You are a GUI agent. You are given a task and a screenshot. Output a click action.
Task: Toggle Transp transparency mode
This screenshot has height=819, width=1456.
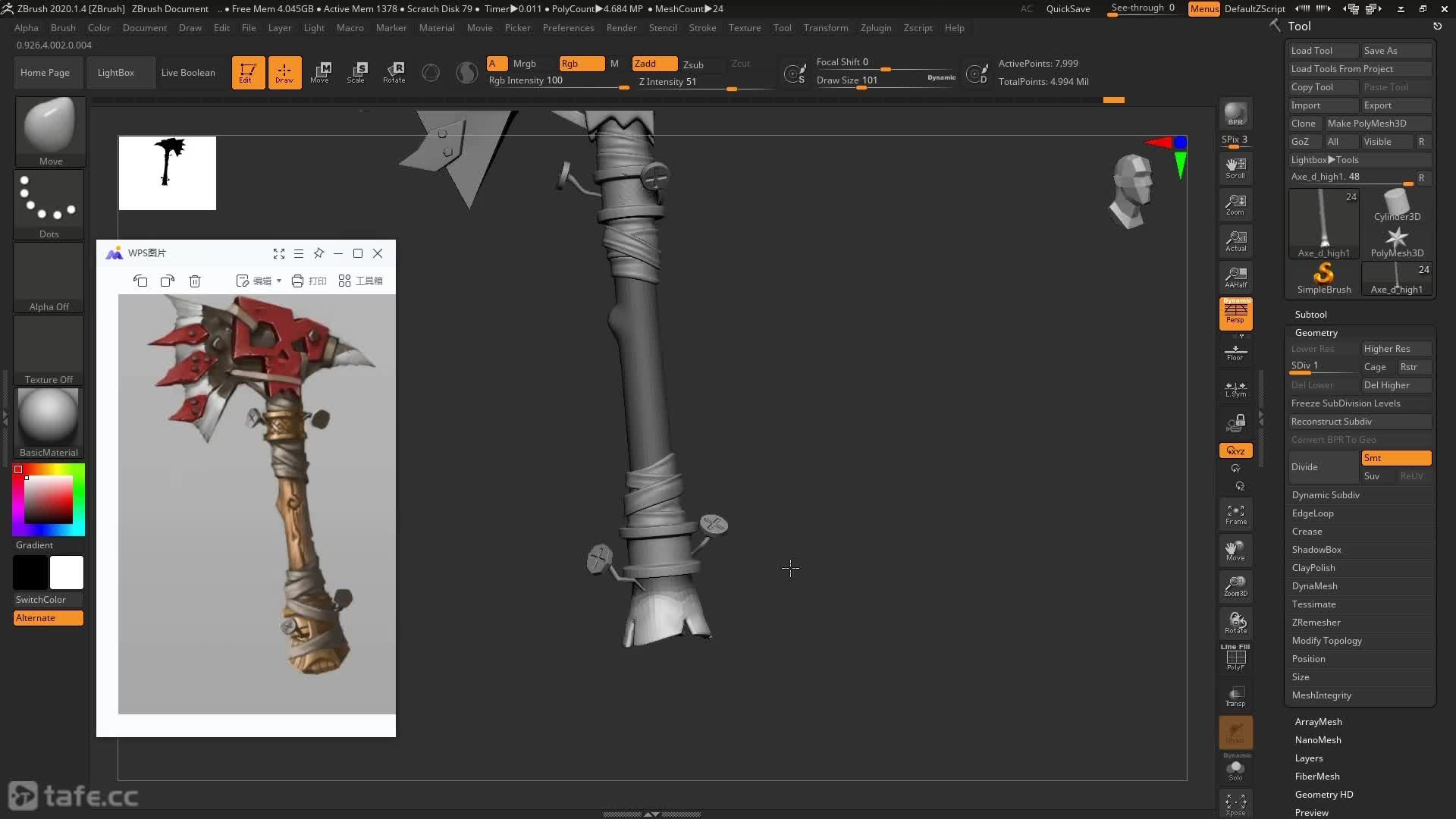[1235, 695]
